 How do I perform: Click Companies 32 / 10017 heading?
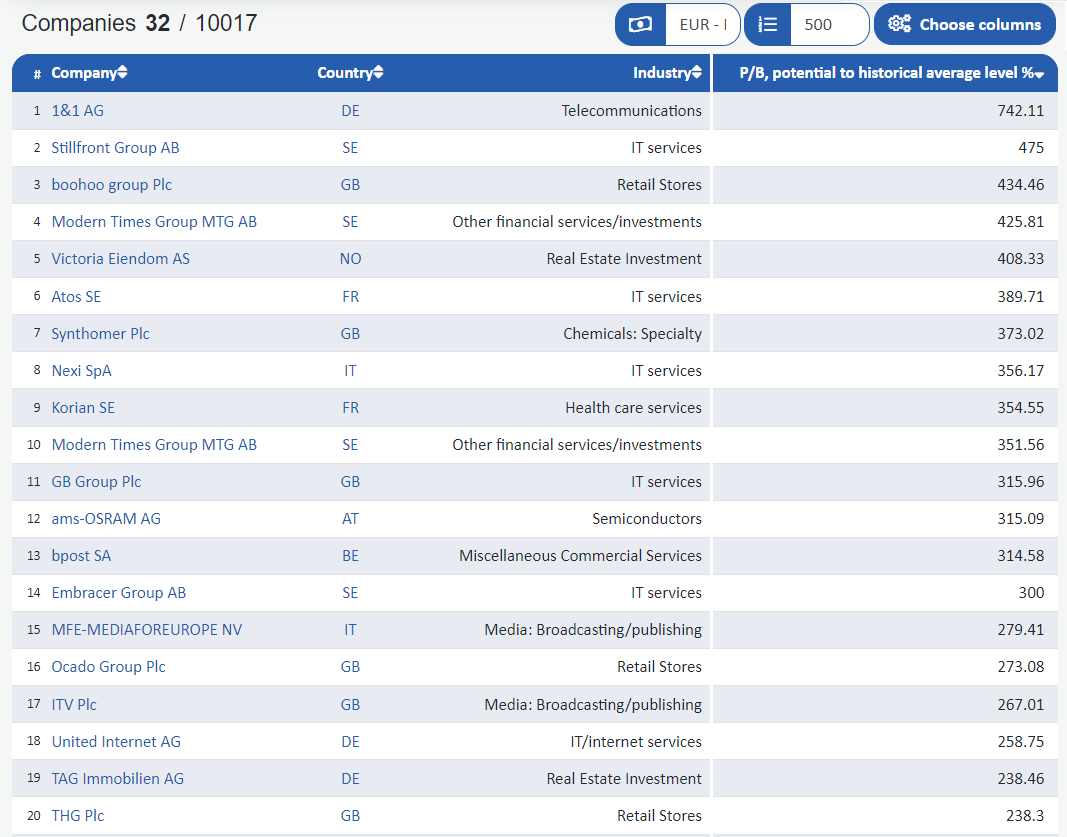pos(139,23)
